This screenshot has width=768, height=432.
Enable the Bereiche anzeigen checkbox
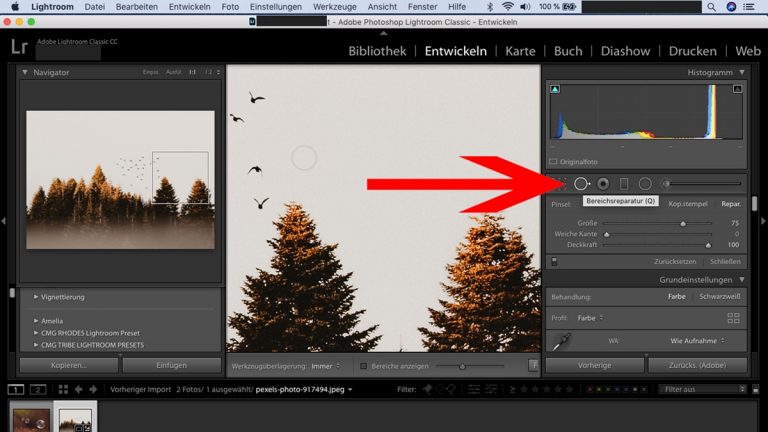click(364, 366)
